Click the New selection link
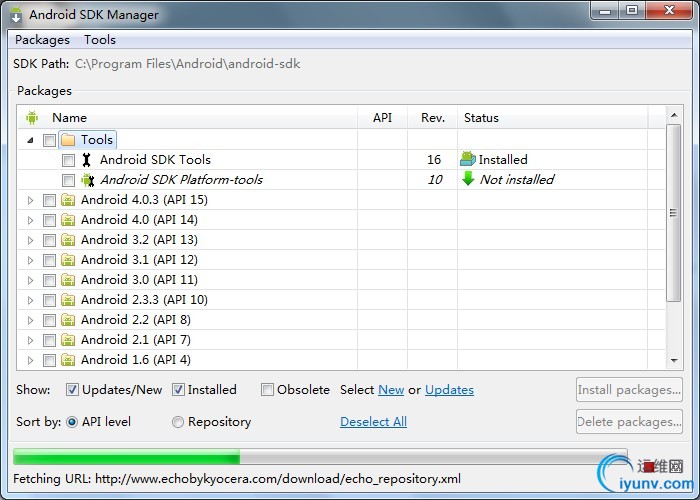Image resolution: width=700 pixels, height=500 pixels. [391, 390]
